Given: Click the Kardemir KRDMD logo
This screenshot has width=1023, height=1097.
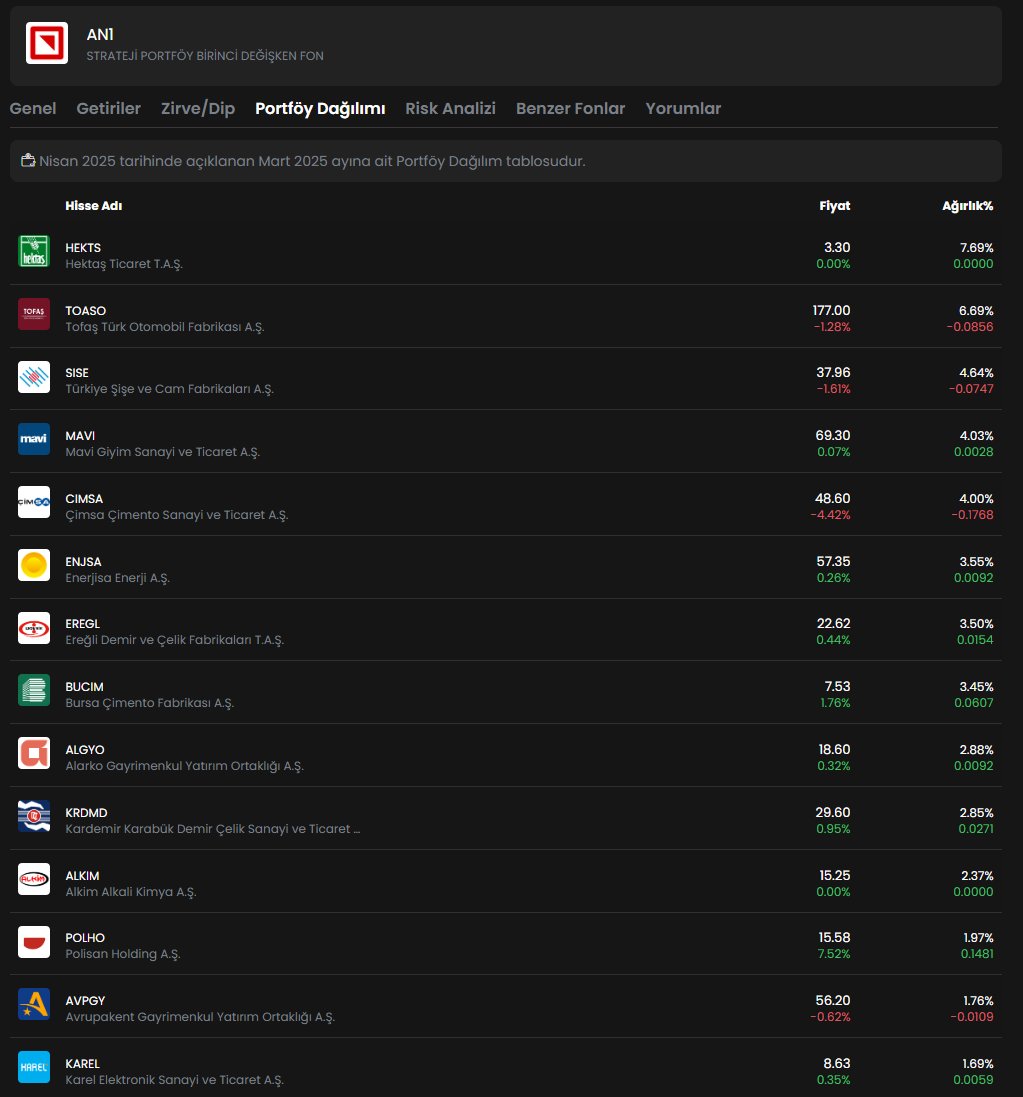Looking at the screenshot, I should point(34,816).
